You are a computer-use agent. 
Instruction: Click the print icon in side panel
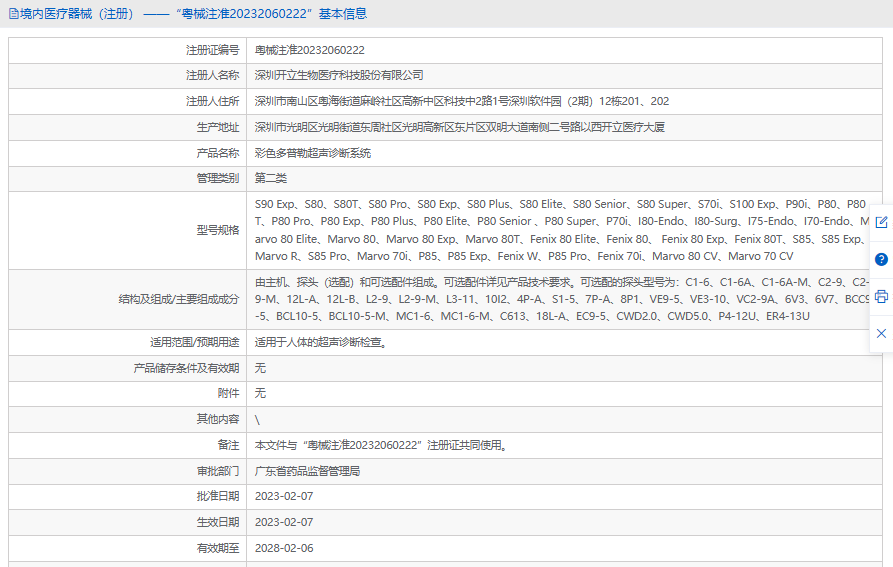coord(881,297)
